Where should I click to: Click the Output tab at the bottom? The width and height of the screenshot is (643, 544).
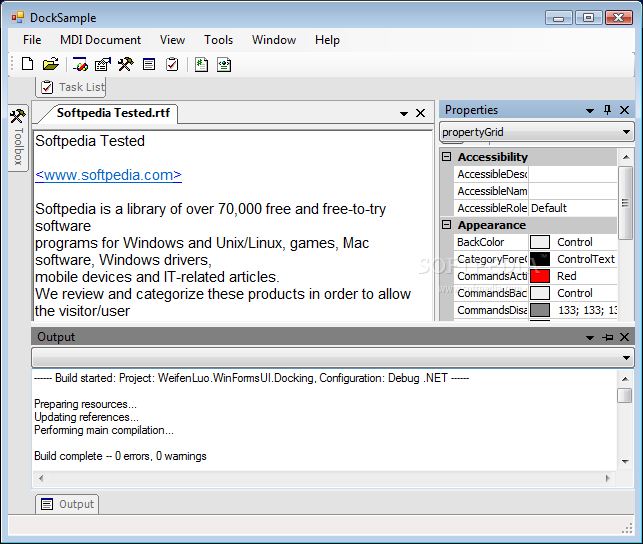pyautogui.click(x=67, y=504)
